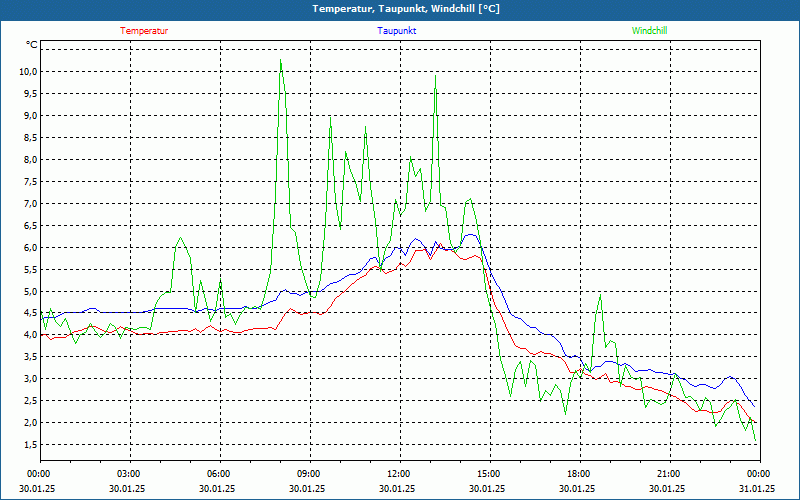The height and width of the screenshot is (500, 800).
Task: Click the 3,0 y-axis value
Action: pyautogui.click(x=30, y=379)
